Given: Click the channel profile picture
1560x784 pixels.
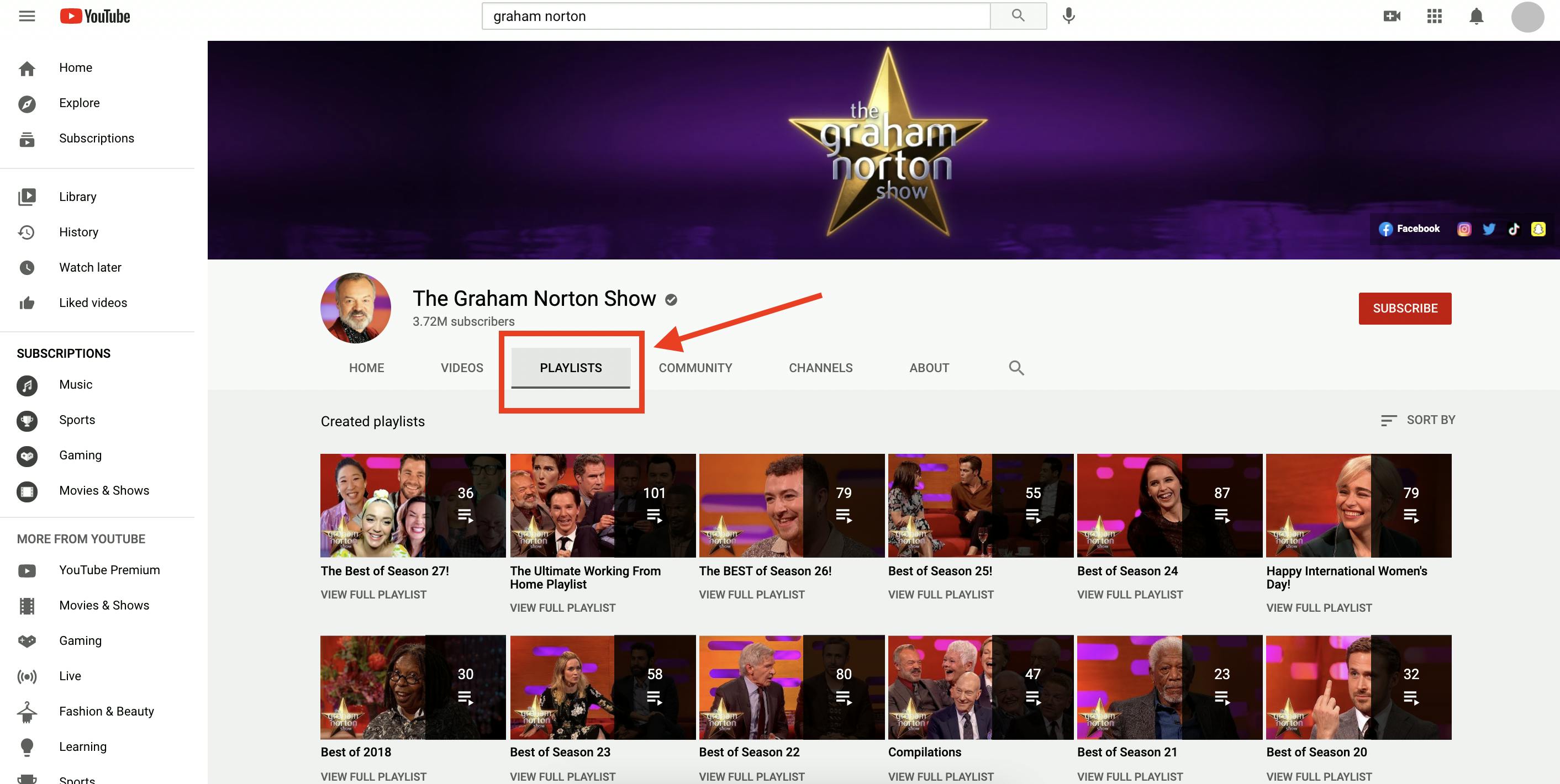Looking at the screenshot, I should click(356, 308).
